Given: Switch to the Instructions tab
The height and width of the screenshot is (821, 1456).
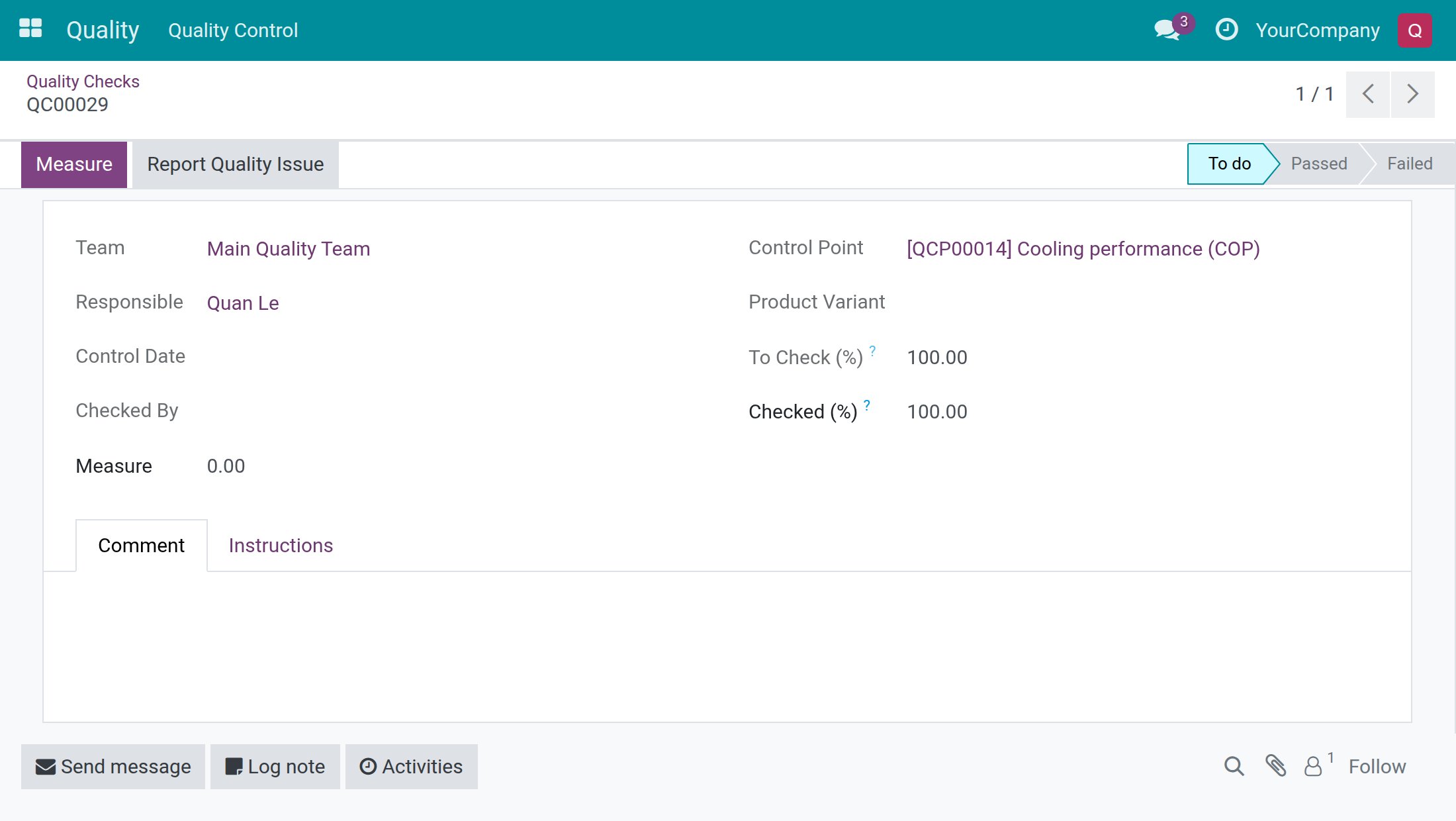Looking at the screenshot, I should (x=281, y=545).
